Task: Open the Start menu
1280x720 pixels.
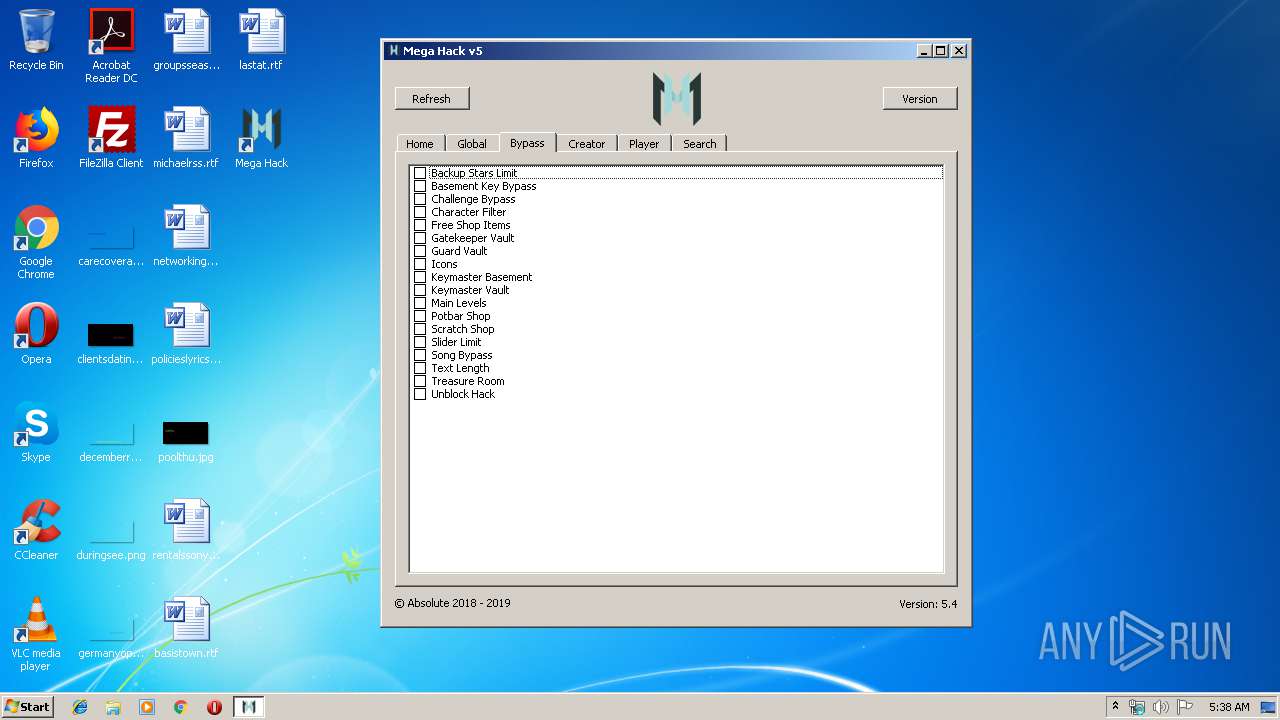Action: click(x=27, y=707)
